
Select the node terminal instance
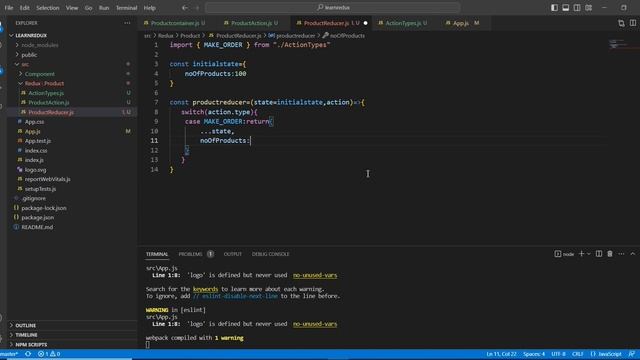(564, 254)
